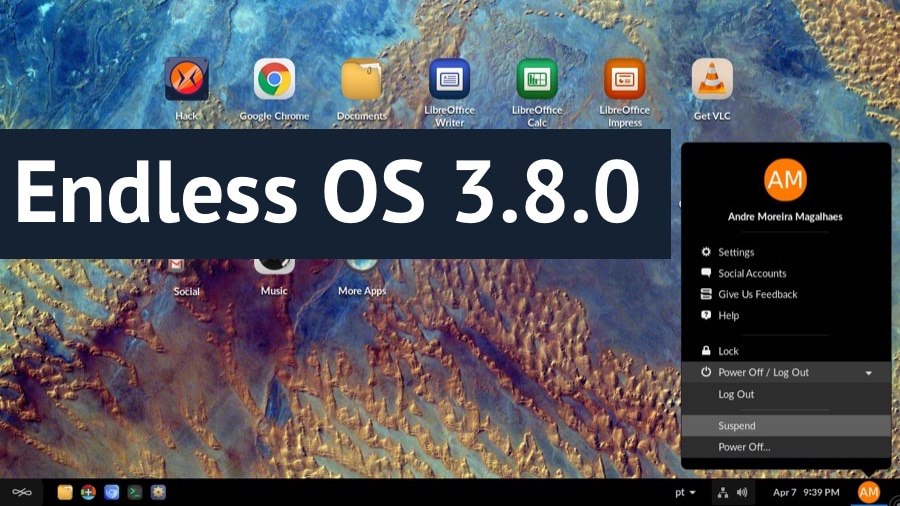Open Help from the user menu

pos(786,316)
